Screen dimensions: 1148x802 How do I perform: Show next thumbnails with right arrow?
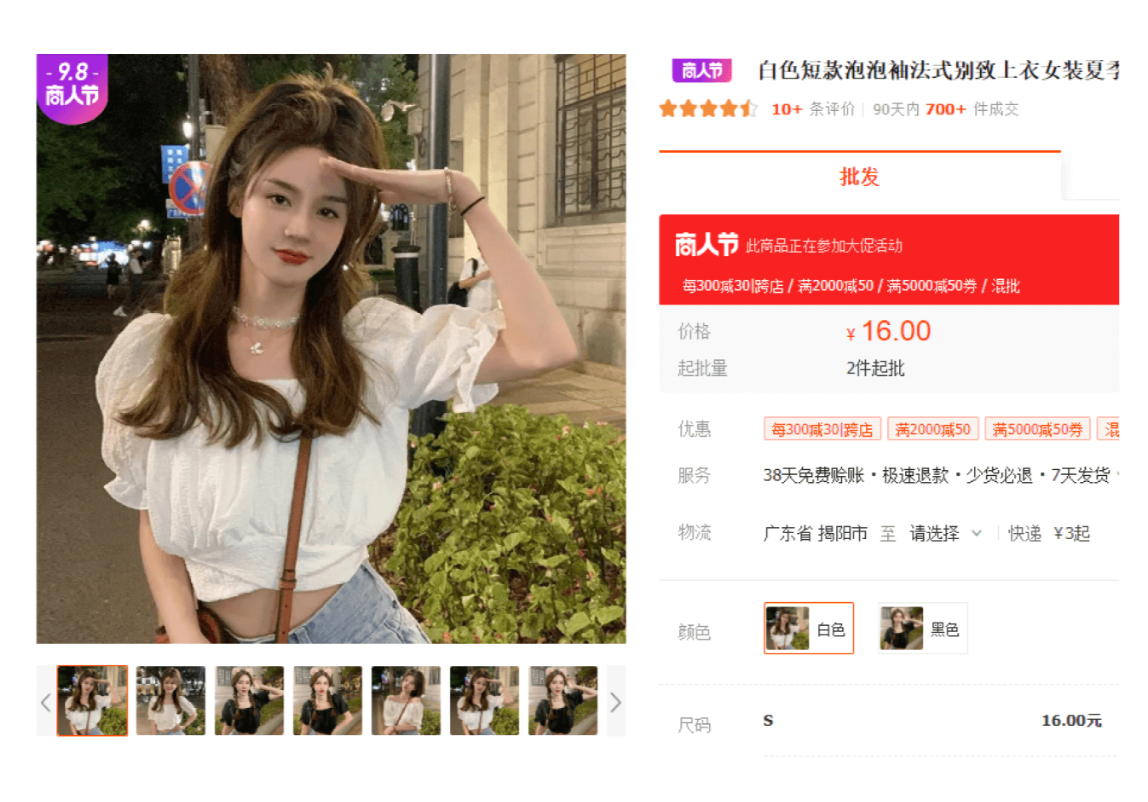coord(616,702)
